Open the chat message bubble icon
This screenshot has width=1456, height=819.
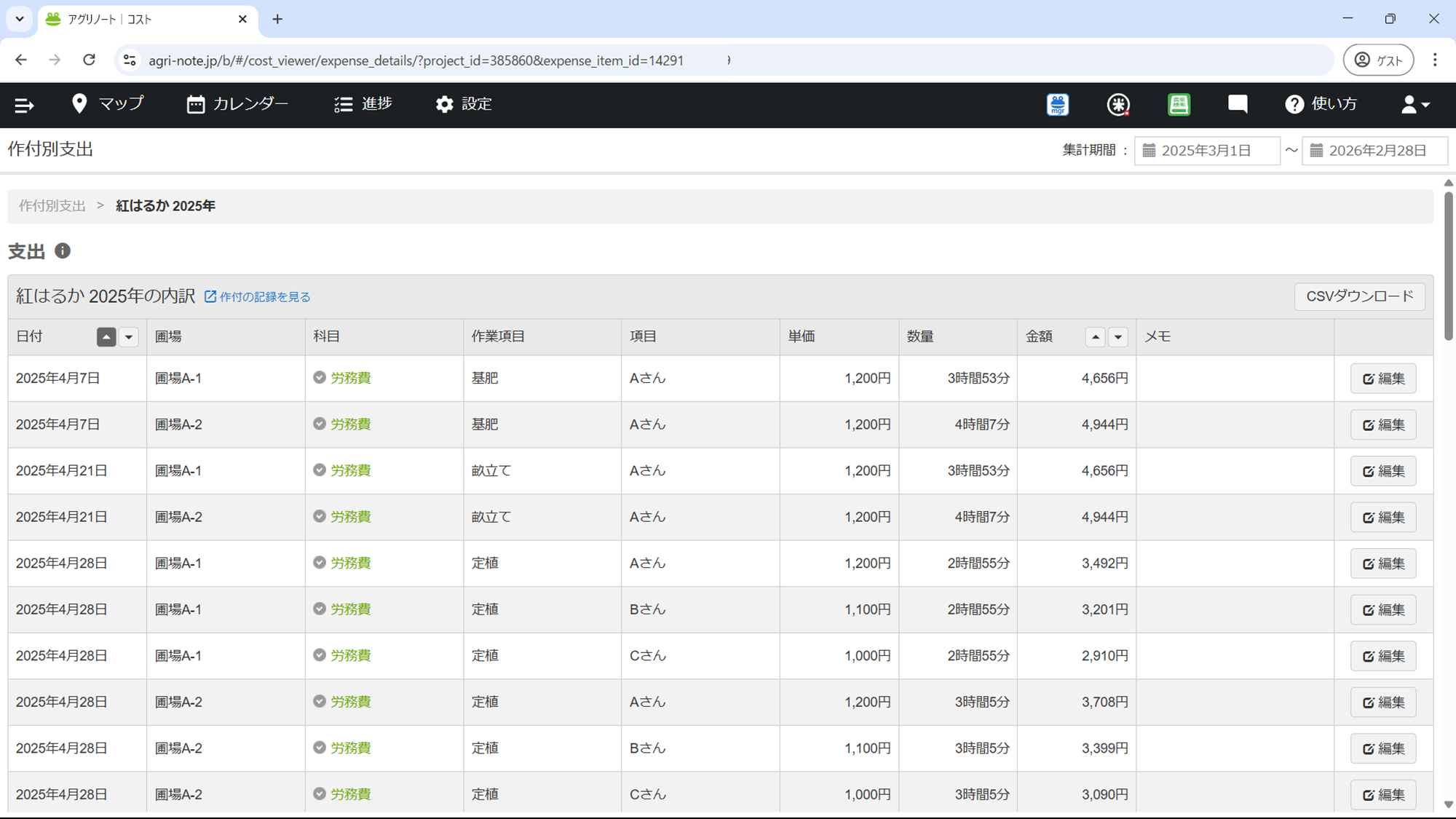pos(1238,104)
